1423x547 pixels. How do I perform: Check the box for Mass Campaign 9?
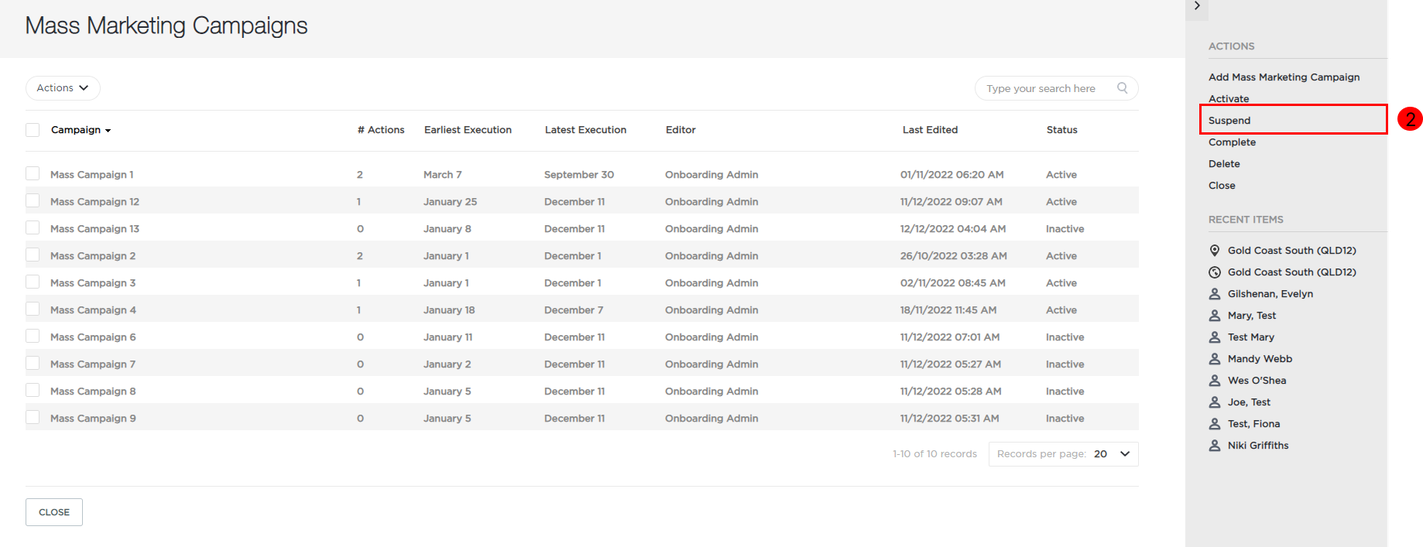pos(33,417)
